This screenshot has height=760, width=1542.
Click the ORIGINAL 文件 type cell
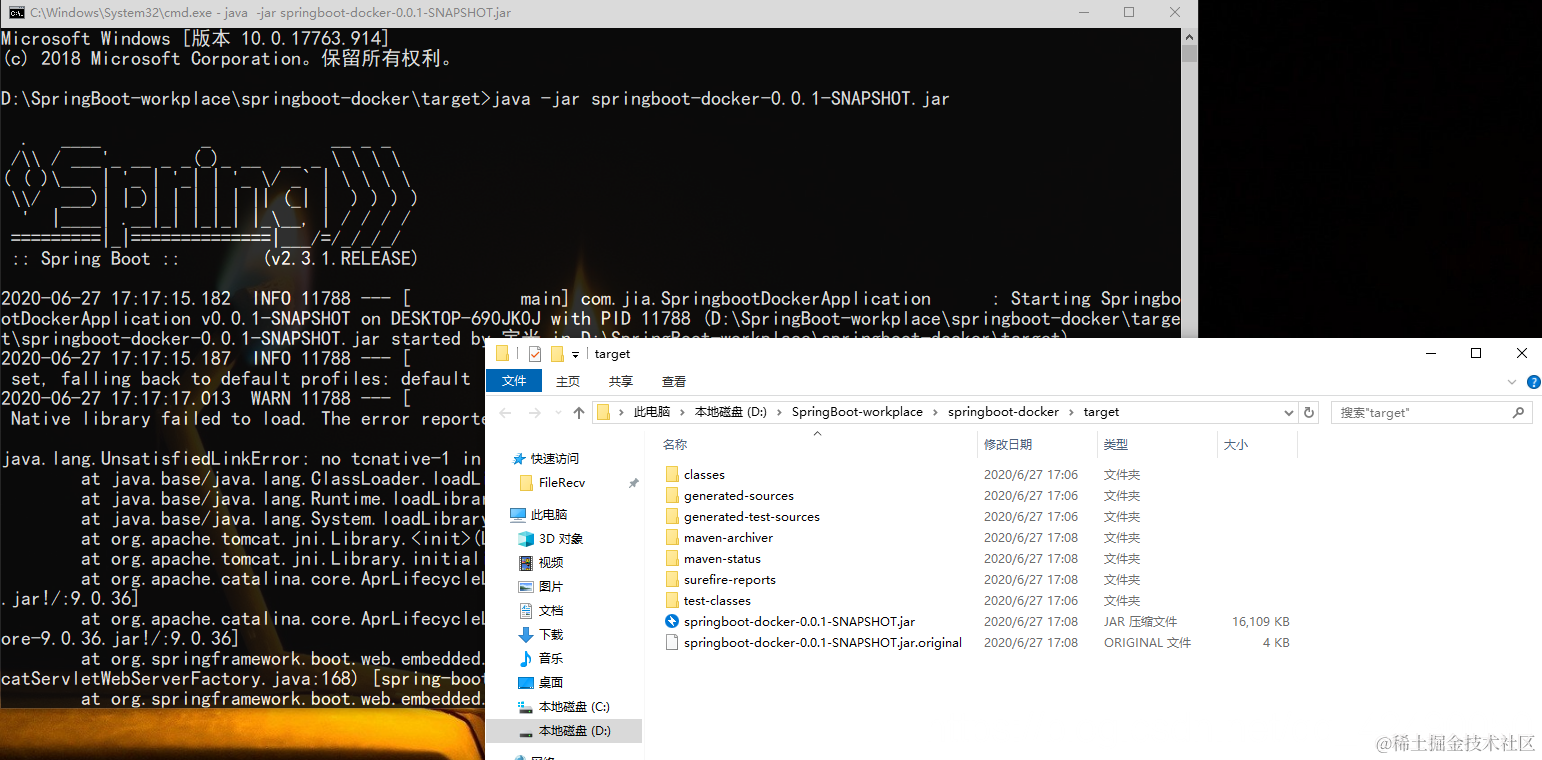(1148, 643)
